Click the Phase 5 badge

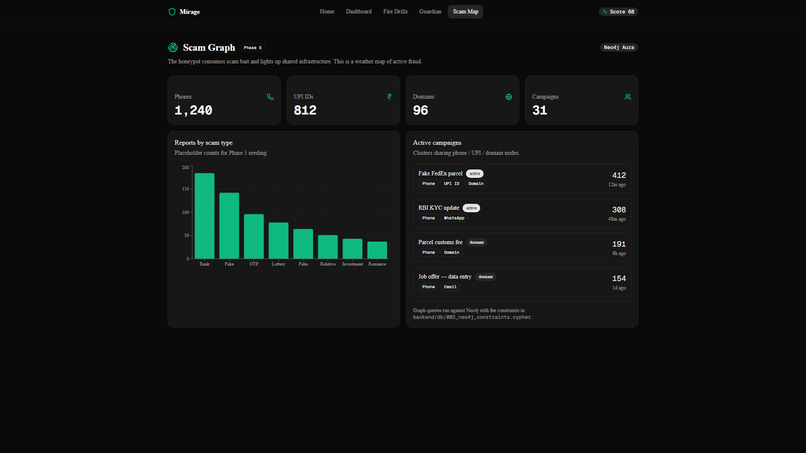(252, 47)
